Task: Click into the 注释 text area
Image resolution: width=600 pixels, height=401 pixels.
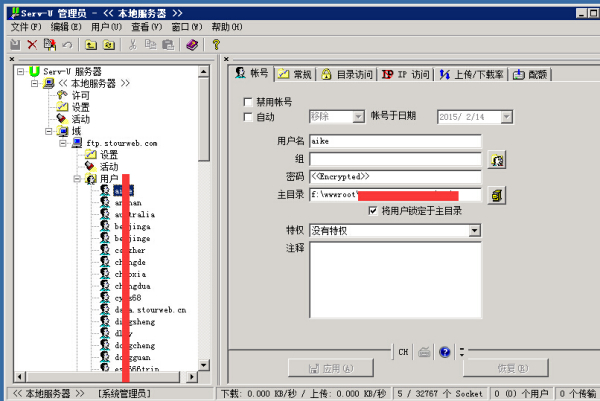Action: 395,280
